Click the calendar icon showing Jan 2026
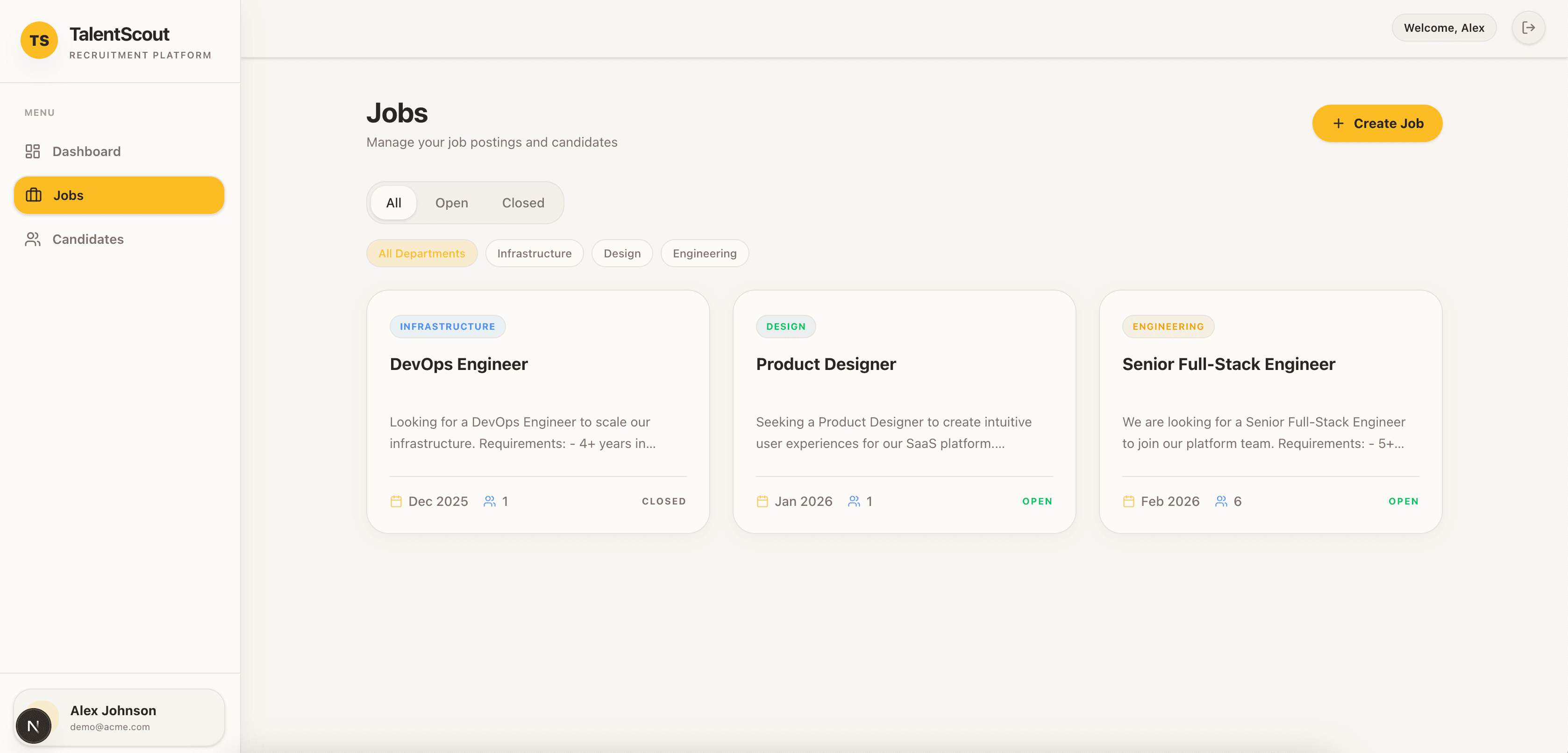Viewport: 1568px width, 753px height. coord(762,500)
